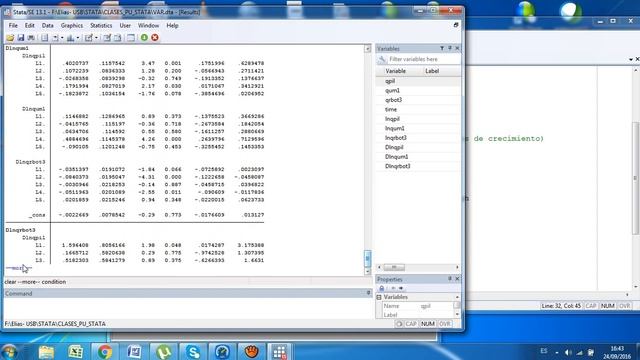Click the Filter variables here field
The width and height of the screenshot is (640, 360).
pyautogui.click(x=424, y=60)
